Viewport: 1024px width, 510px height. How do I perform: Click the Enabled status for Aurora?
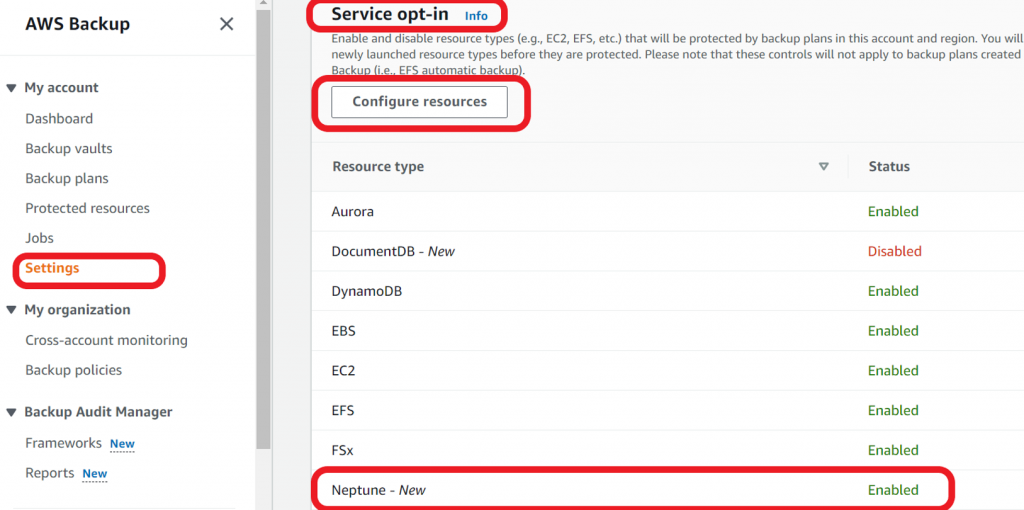point(893,212)
